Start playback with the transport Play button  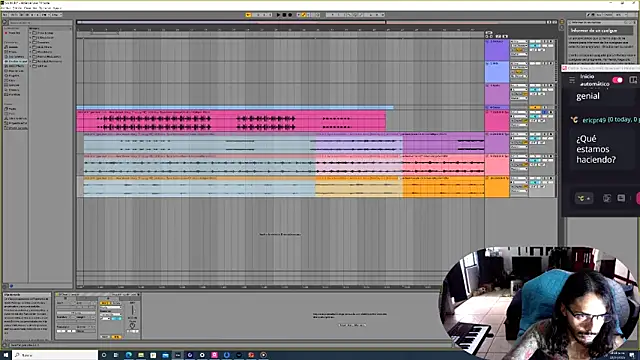point(278,15)
